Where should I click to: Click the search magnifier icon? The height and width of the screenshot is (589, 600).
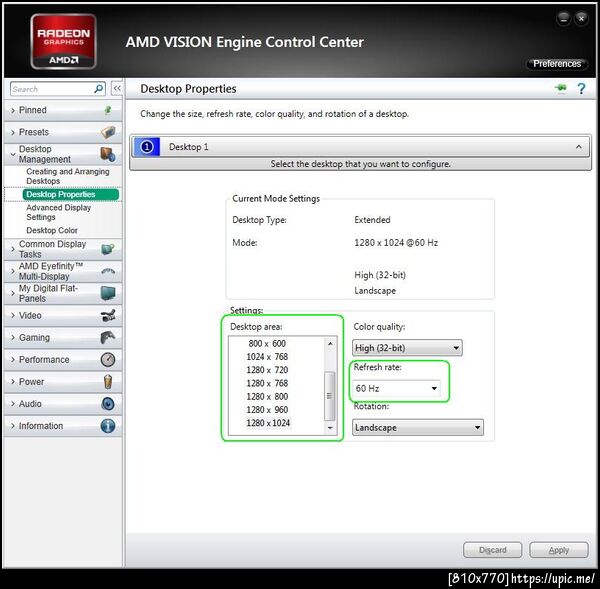[98, 89]
